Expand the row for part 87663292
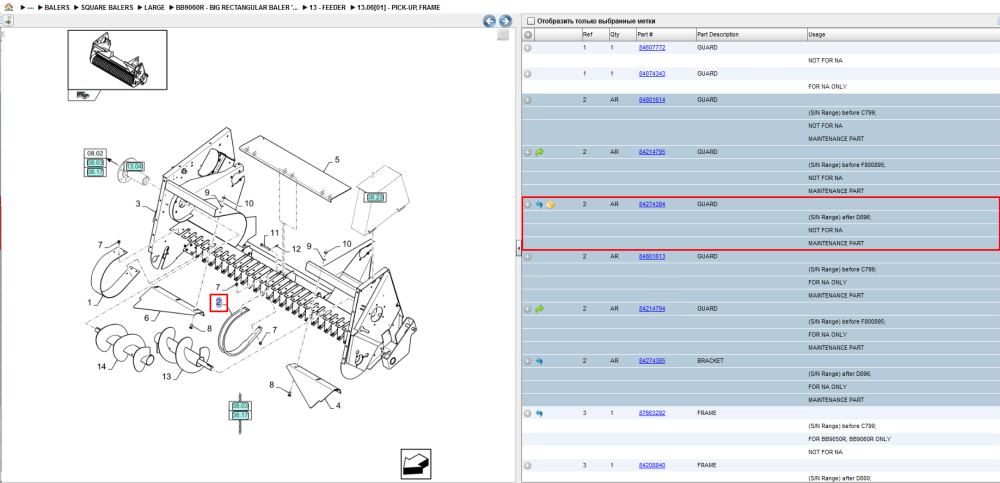 pos(528,413)
